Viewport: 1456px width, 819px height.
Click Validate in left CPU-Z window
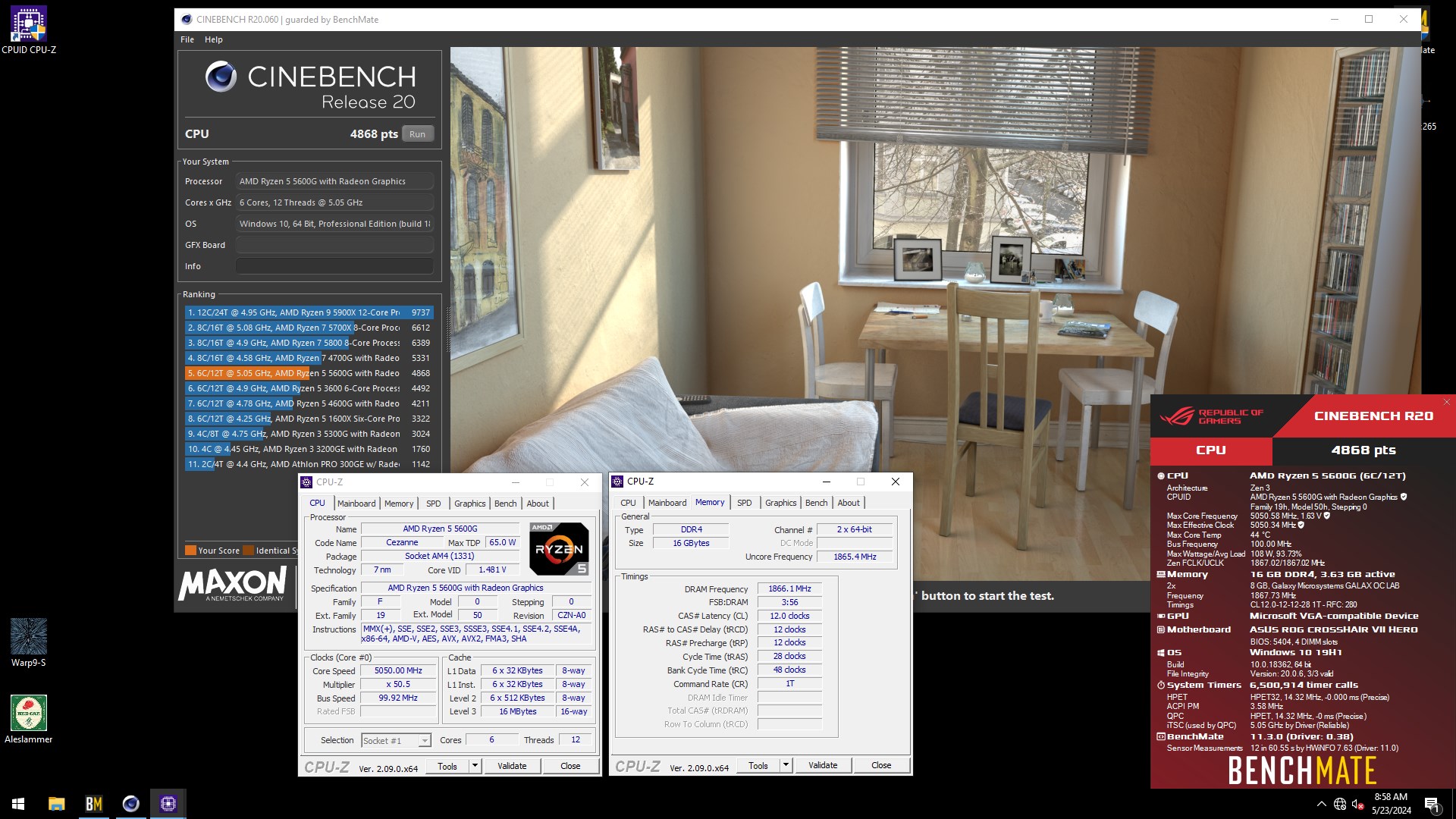click(x=512, y=767)
